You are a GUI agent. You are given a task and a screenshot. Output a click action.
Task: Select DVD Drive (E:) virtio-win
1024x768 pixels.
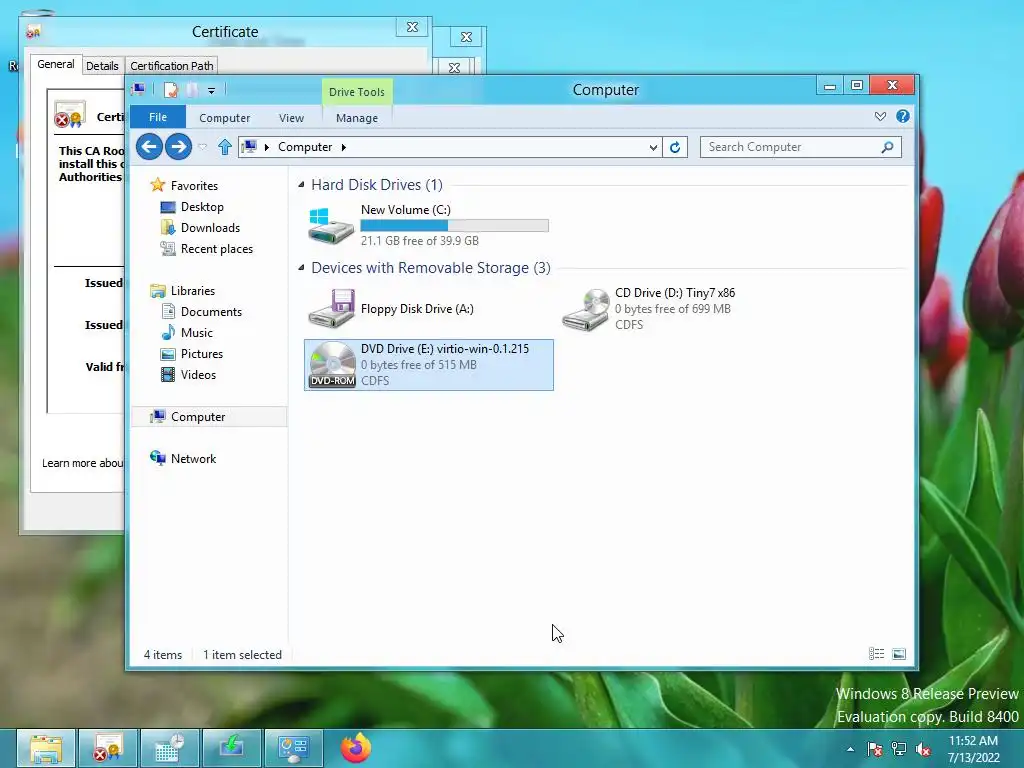[428, 364]
